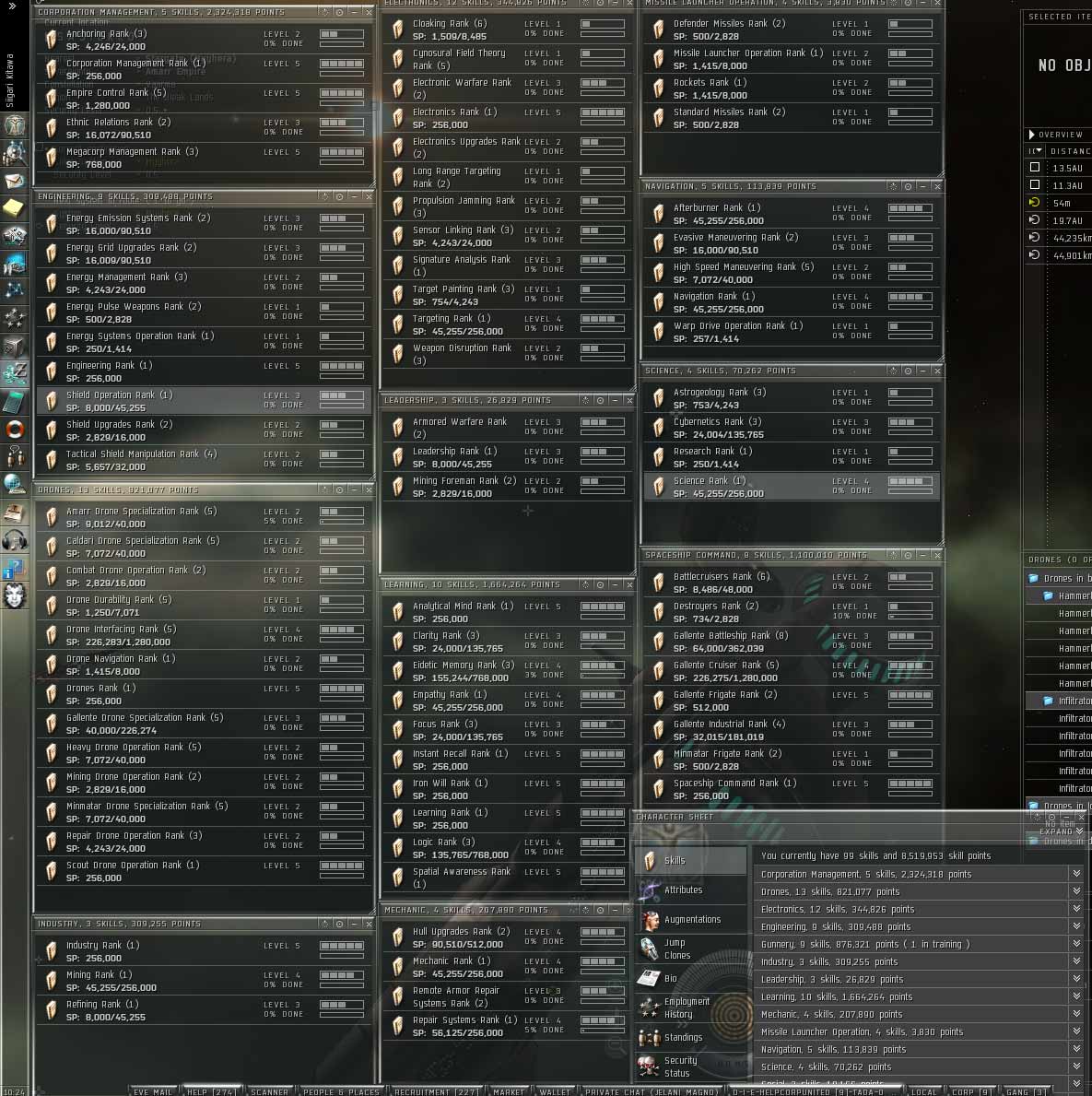Select the Bio tab in Character Sheet

point(690,979)
